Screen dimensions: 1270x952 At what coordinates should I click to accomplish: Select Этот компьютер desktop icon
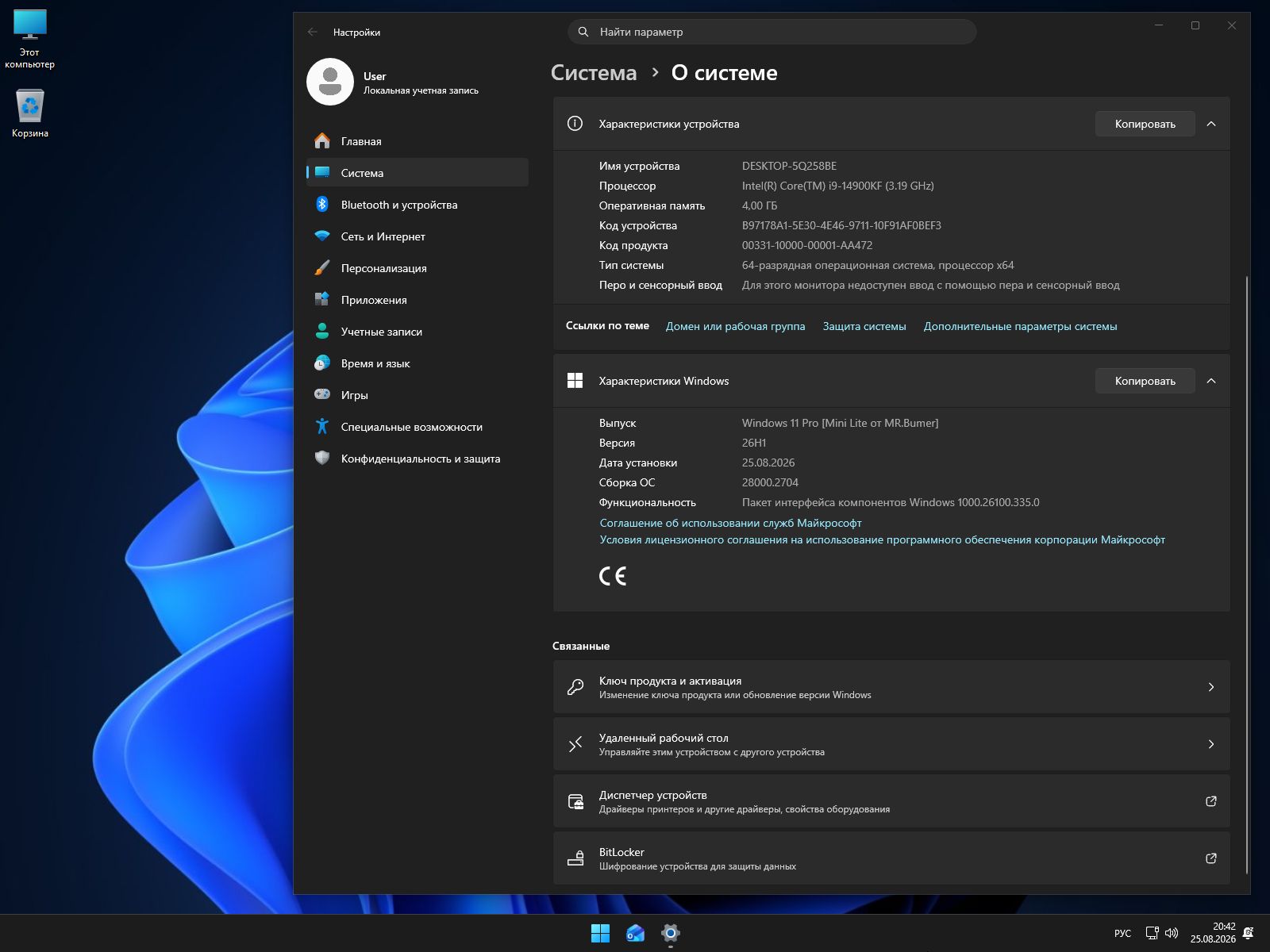pos(30,39)
